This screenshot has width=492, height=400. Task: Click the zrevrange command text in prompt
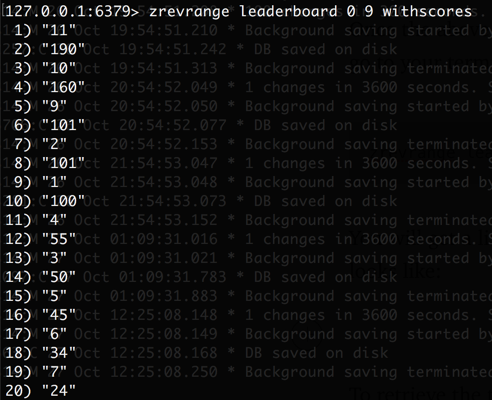click(189, 12)
